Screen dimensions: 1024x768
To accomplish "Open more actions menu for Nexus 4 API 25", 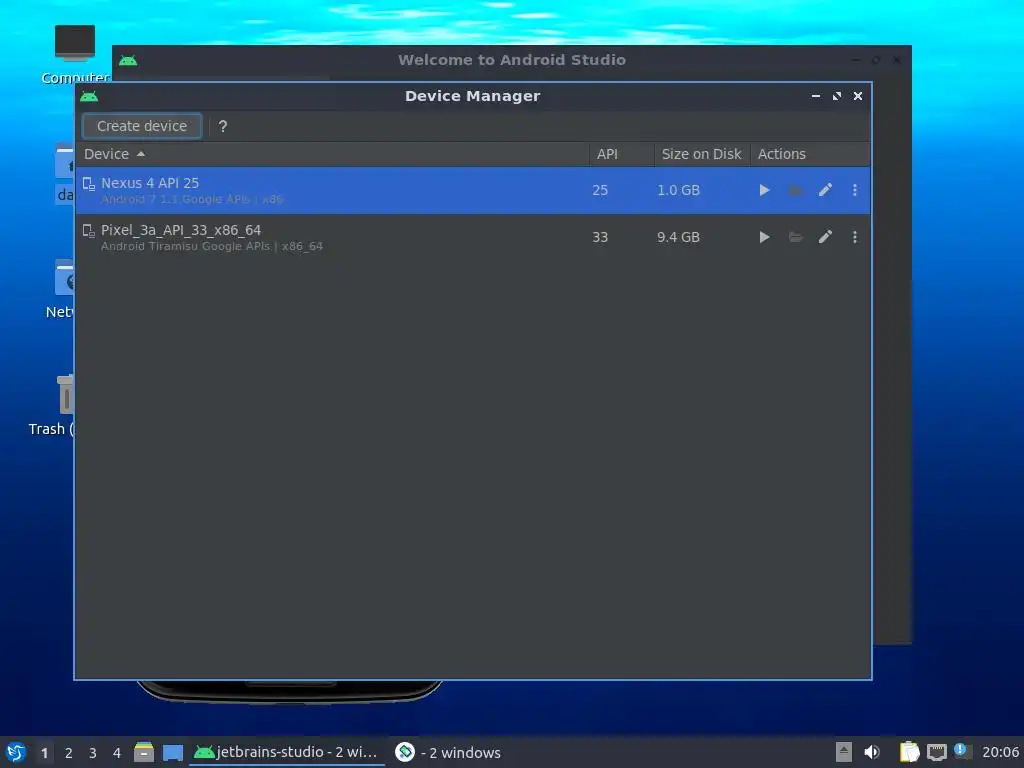I will tap(855, 190).
